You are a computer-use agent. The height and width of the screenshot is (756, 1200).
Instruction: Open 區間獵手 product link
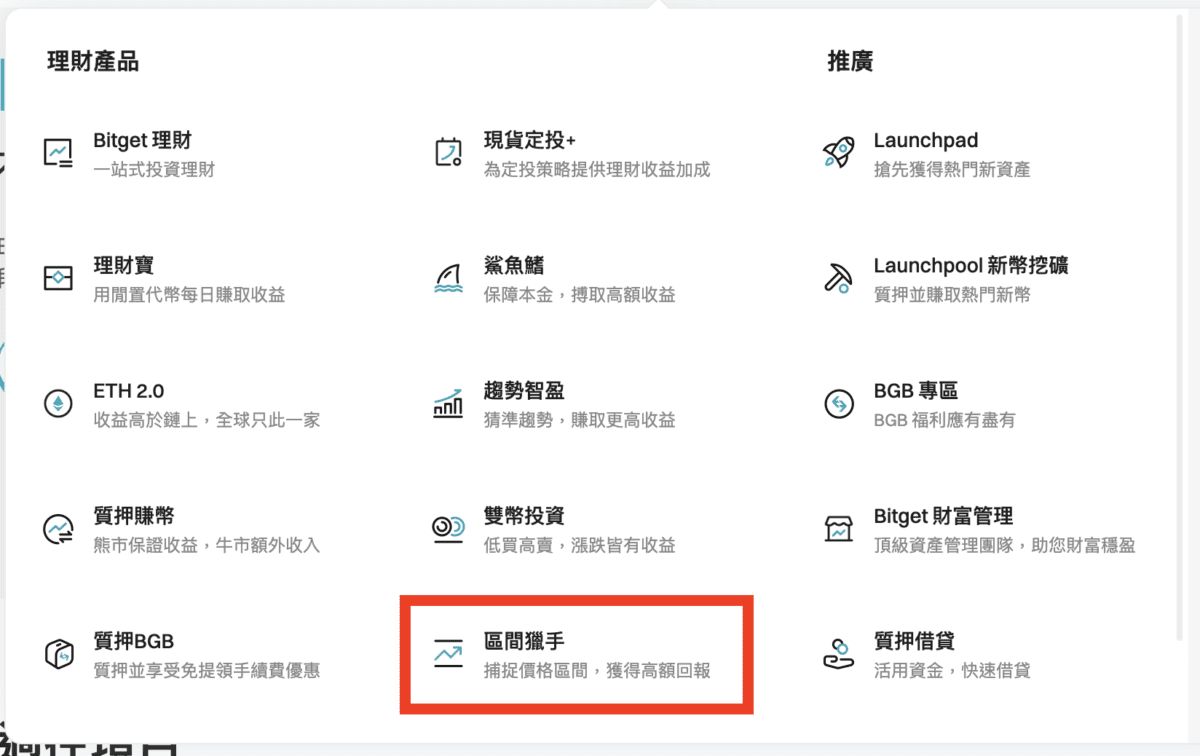click(x=524, y=641)
